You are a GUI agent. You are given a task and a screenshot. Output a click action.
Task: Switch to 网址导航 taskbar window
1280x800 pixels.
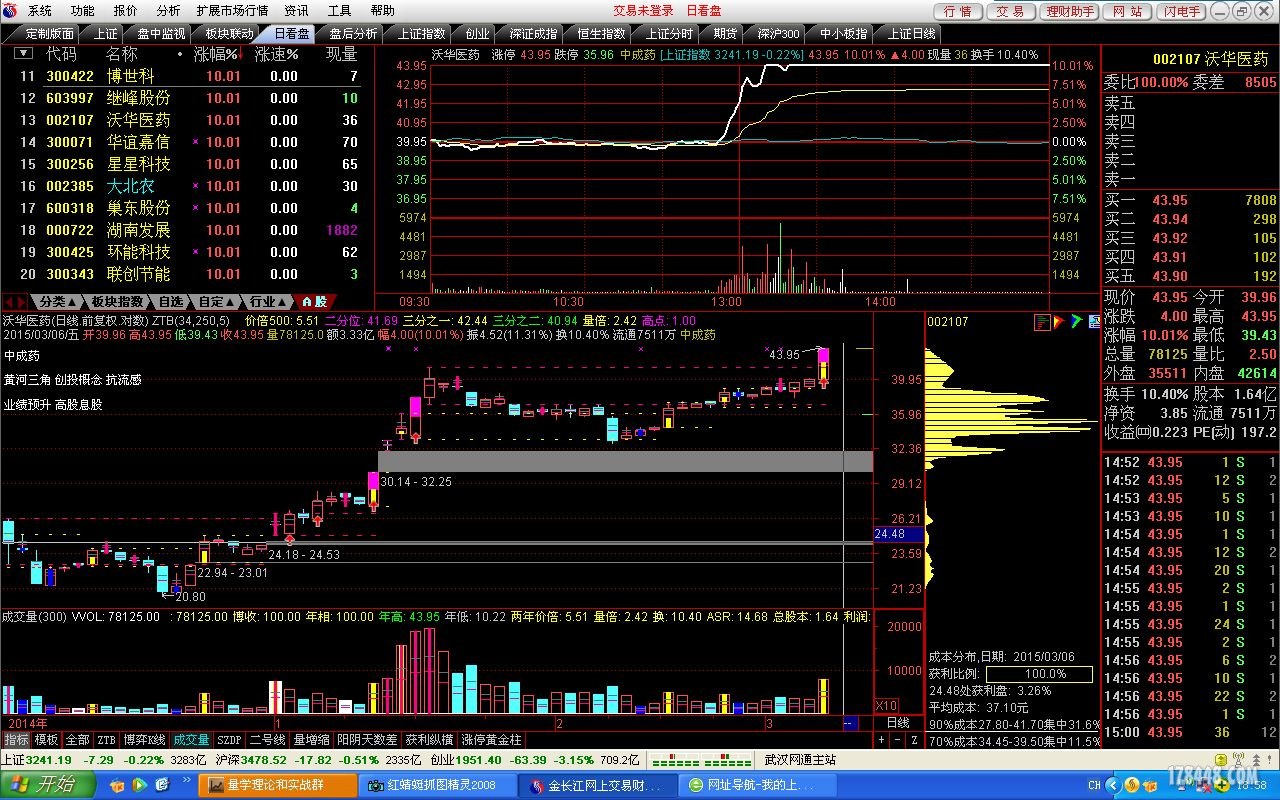pyautogui.click(x=757, y=785)
